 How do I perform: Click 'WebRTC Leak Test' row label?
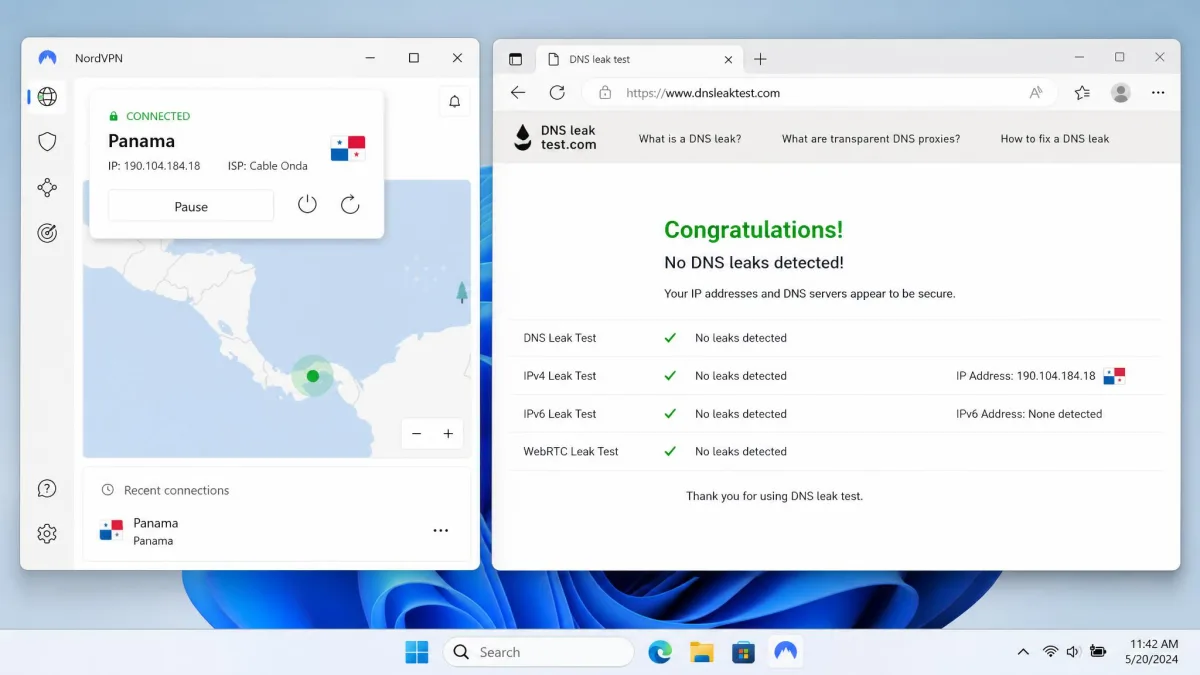pyautogui.click(x=571, y=452)
